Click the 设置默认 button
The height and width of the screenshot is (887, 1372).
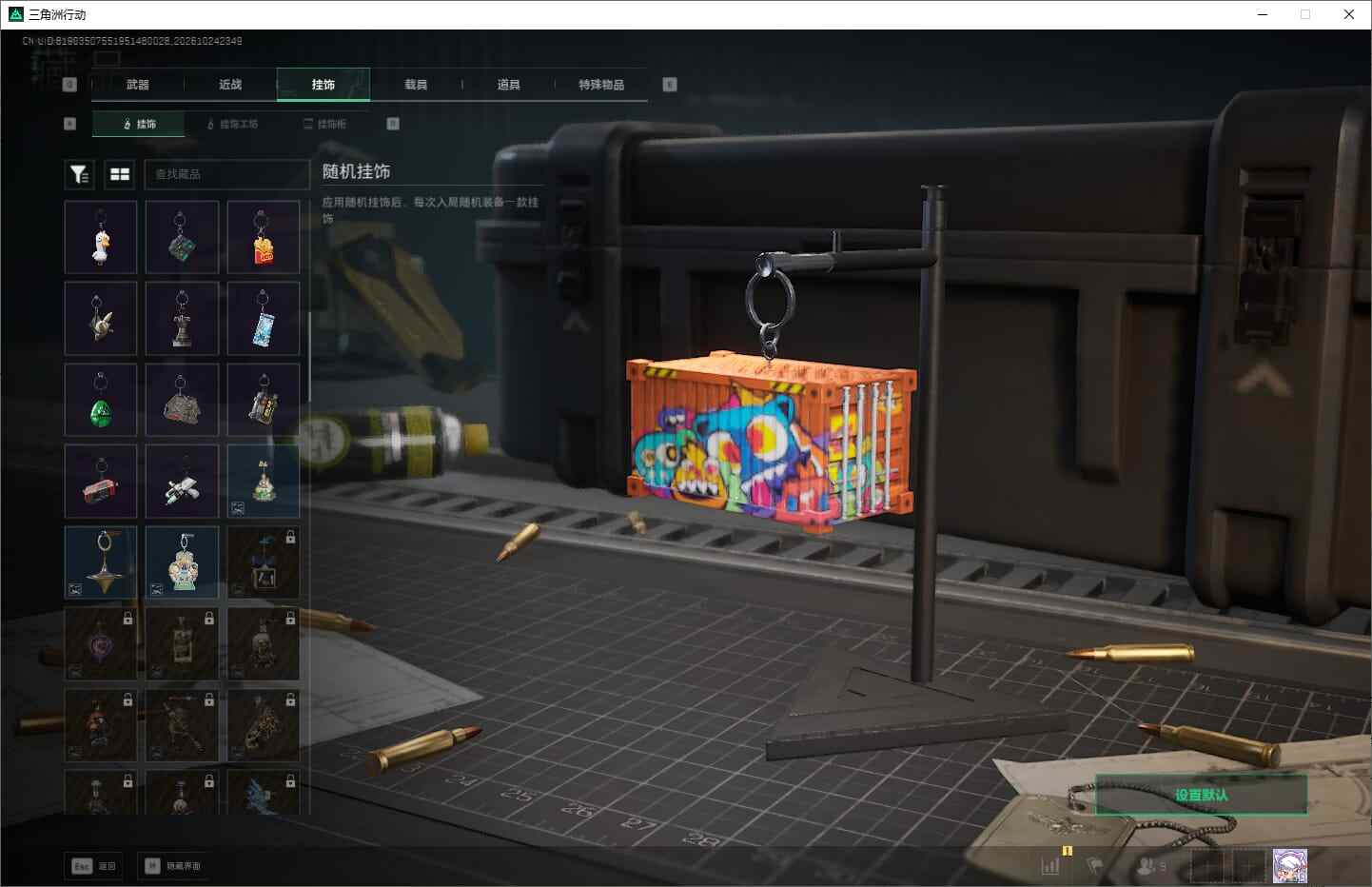(x=1201, y=795)
